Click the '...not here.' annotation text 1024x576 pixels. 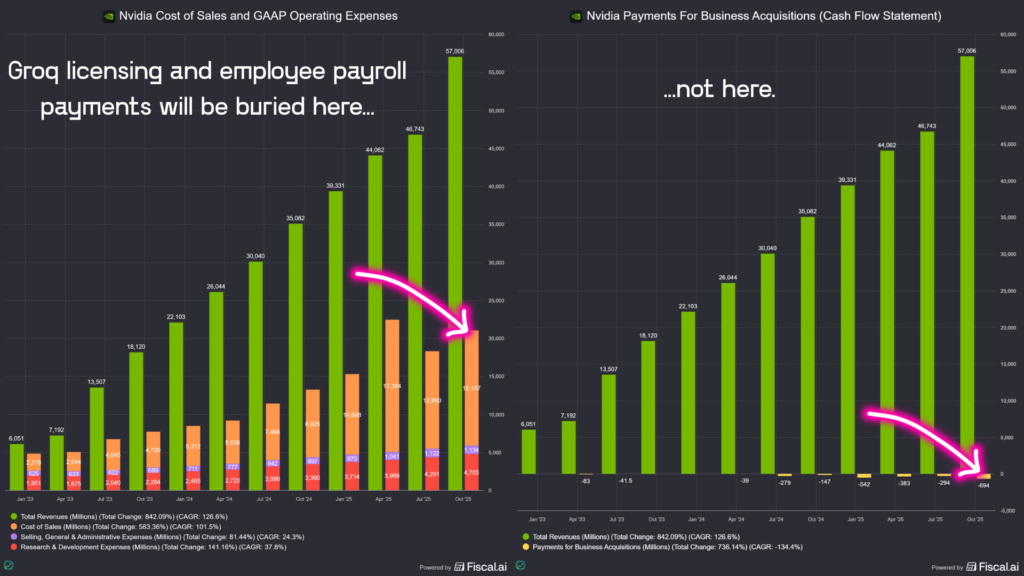click(719, 89)
